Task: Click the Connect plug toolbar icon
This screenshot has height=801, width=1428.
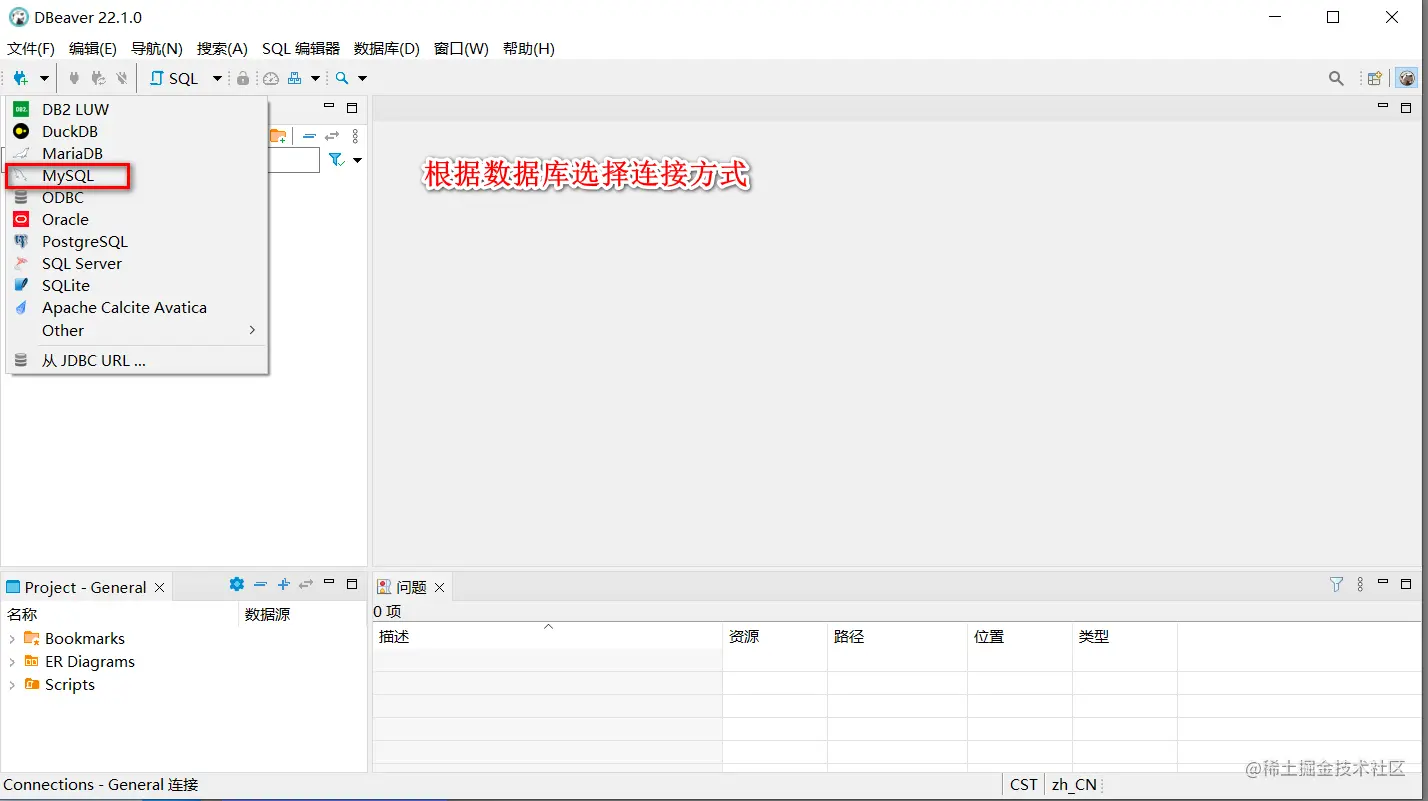Action: pos(74,78)
